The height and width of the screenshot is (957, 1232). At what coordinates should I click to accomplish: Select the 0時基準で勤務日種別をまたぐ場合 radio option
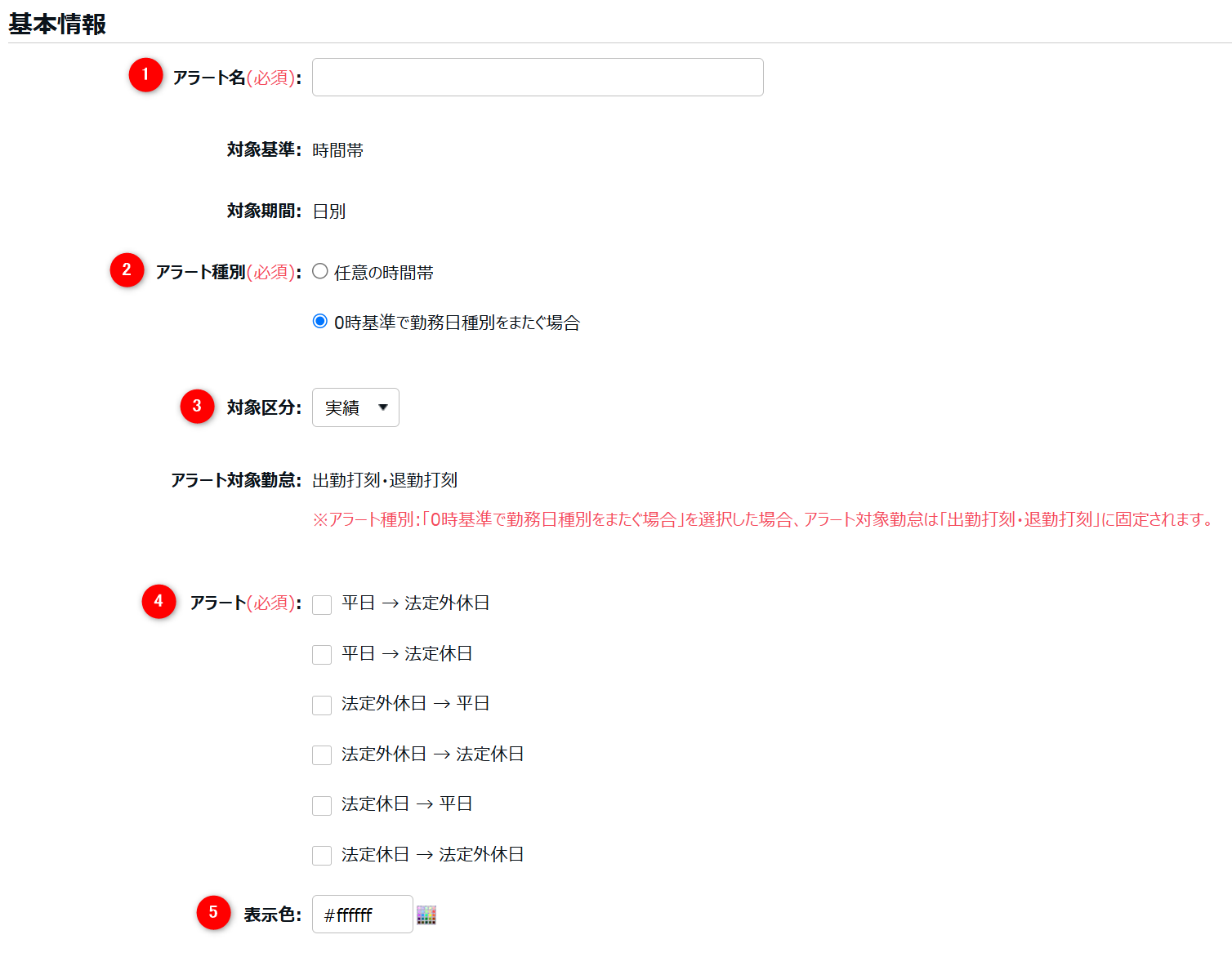pos(320,322)
